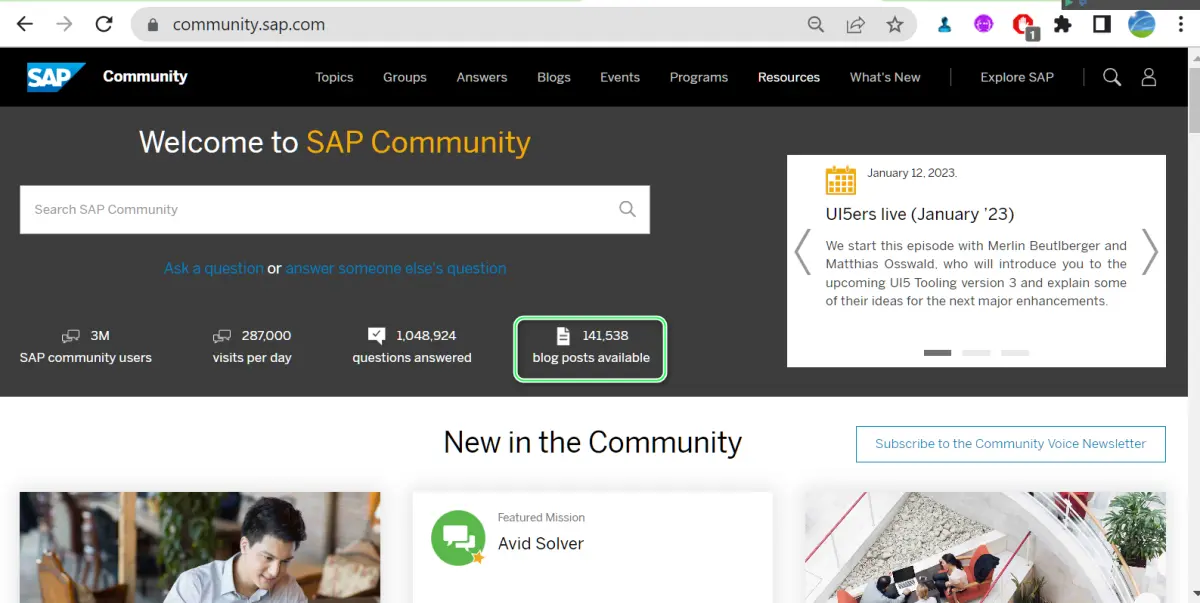Open the red extension icon with badge 1
The width and height of the screenshot is (1200, 603).
1023,25
